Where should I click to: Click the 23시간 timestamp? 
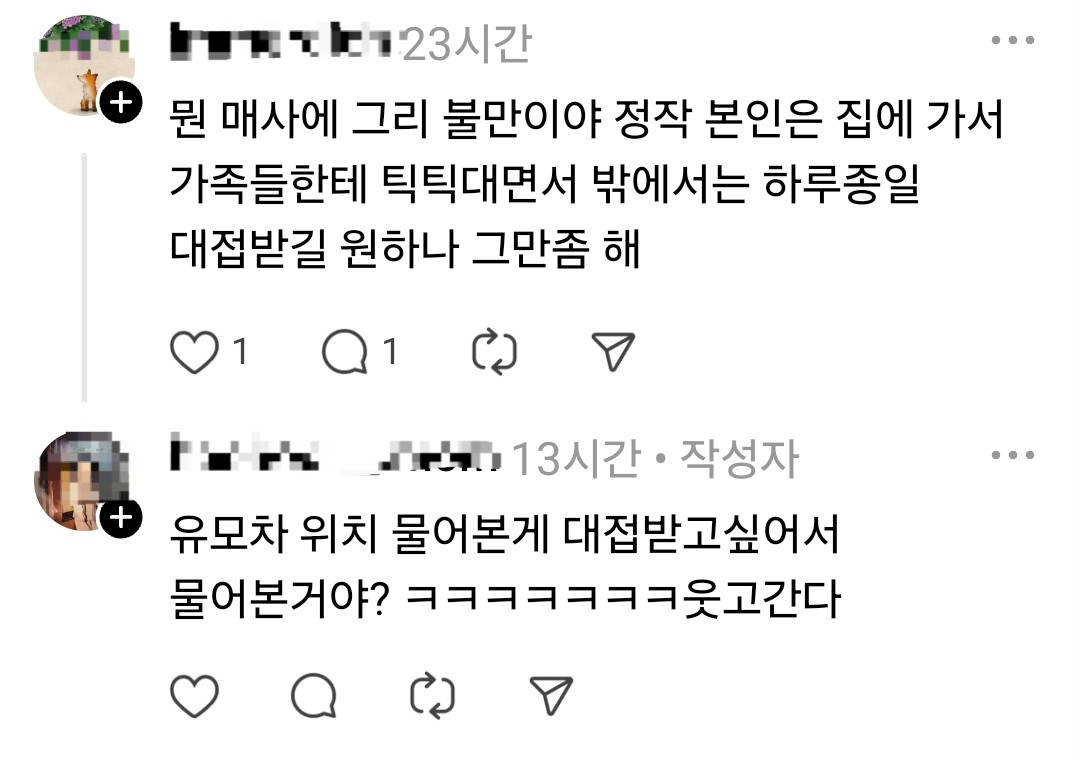(467, 44)
